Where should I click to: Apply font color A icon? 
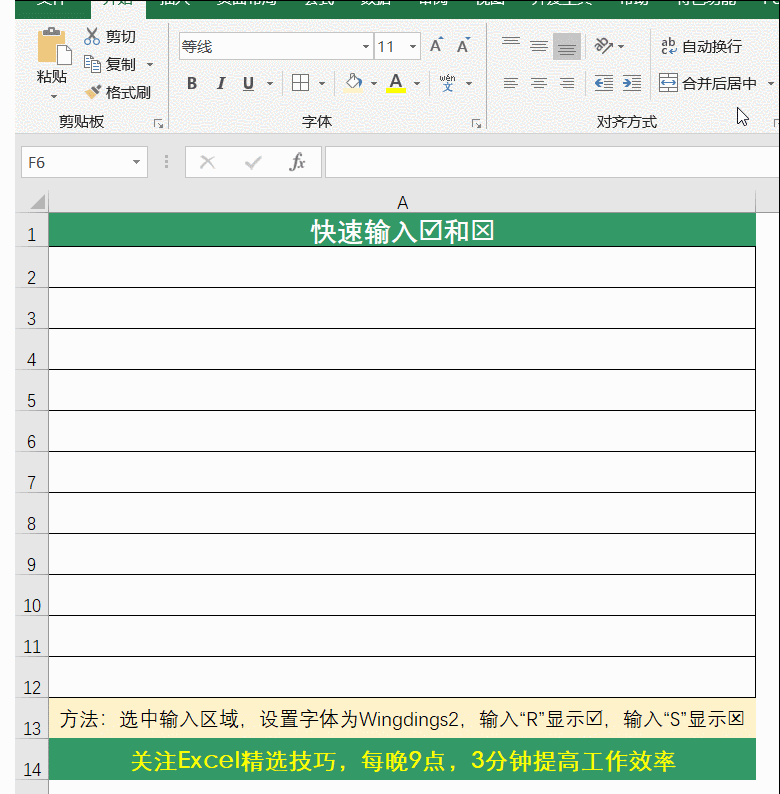396,83
